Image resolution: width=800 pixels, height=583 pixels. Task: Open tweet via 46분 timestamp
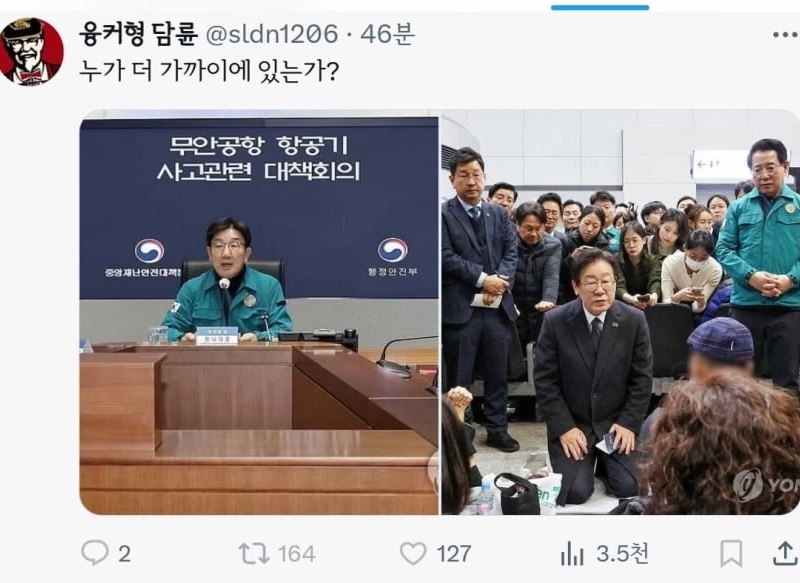(x=388, y=35)
